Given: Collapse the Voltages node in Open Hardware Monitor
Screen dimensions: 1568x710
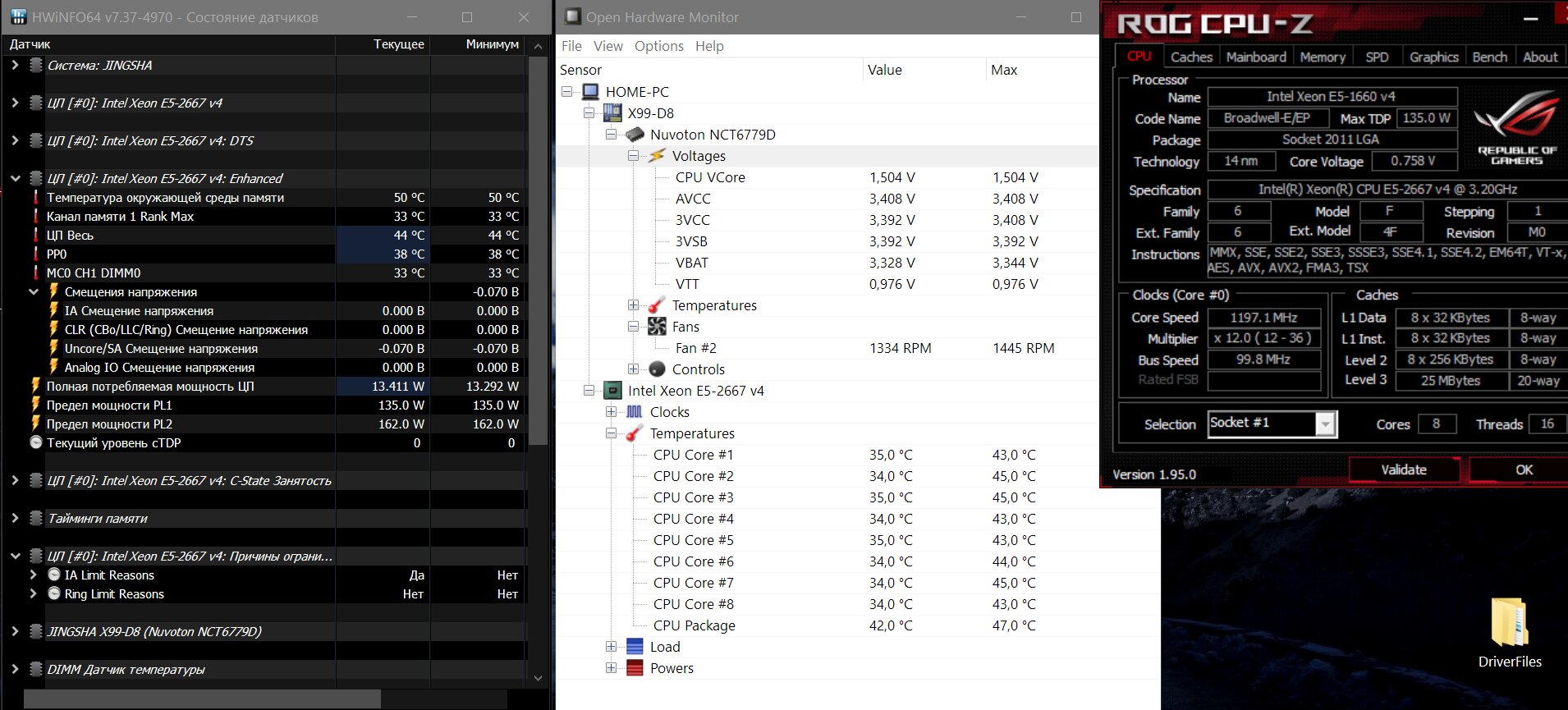Looking at the screenshot, I should [x=633, y=156].
